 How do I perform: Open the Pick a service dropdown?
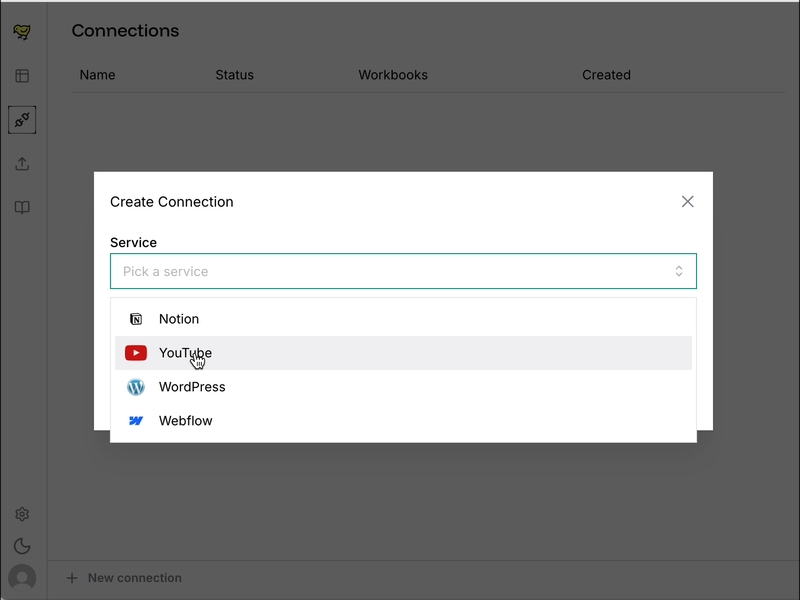coord(402,270)
